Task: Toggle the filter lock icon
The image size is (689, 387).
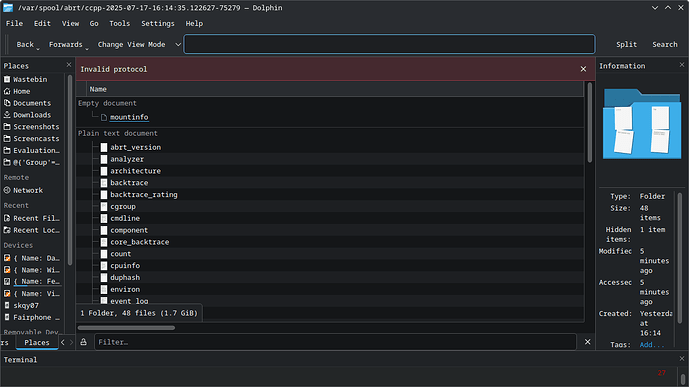Action: coord(83,342)
